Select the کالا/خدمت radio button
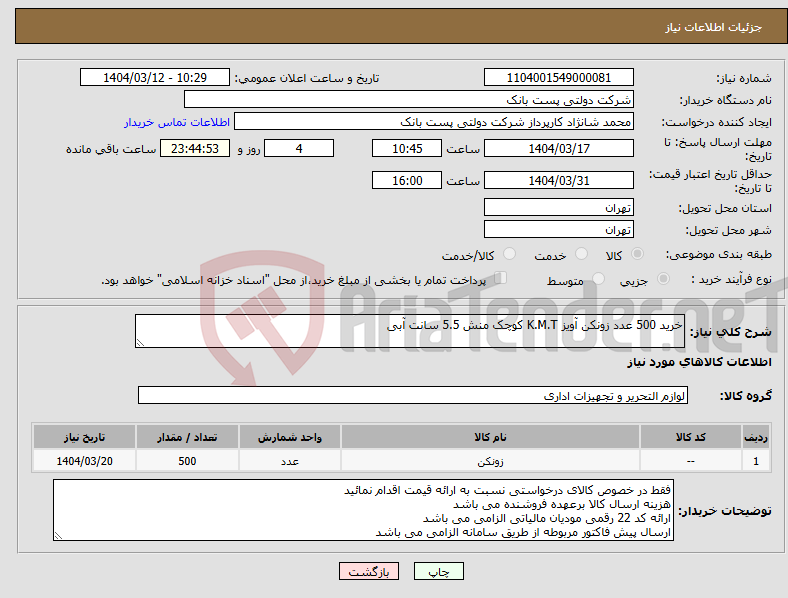Viewport: 788px width, 598px height. pos(509,254)
